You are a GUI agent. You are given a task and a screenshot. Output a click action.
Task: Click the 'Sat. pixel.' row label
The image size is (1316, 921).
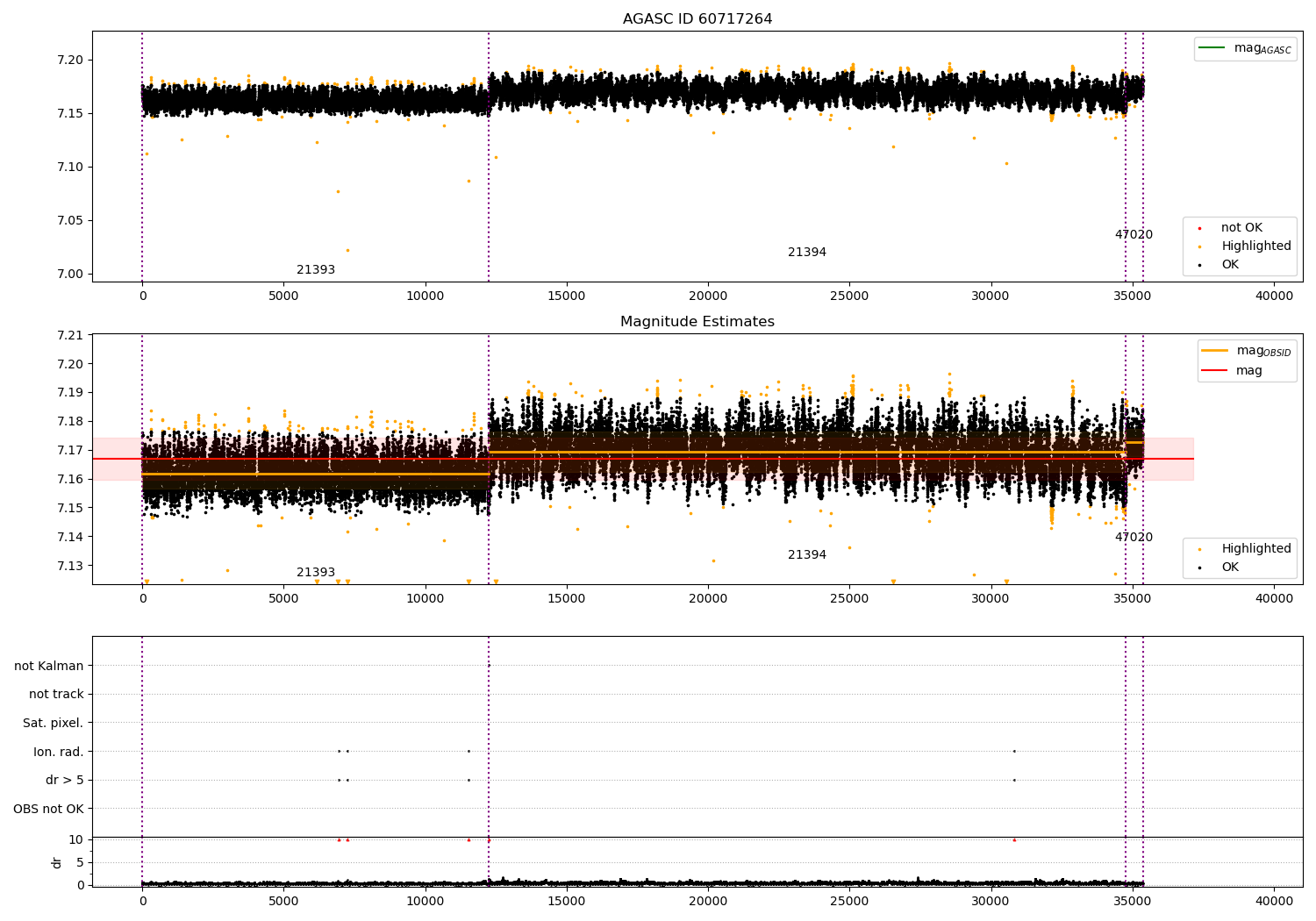click(x=53, y=723)
